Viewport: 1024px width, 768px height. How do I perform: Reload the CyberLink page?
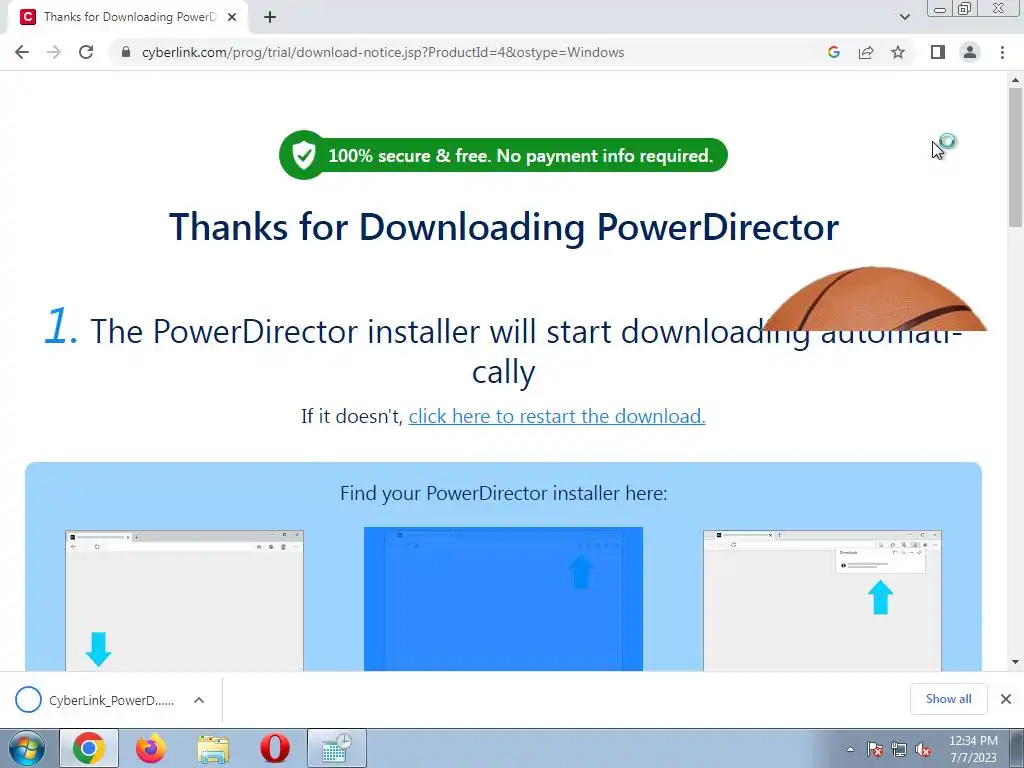pos(86,52)
